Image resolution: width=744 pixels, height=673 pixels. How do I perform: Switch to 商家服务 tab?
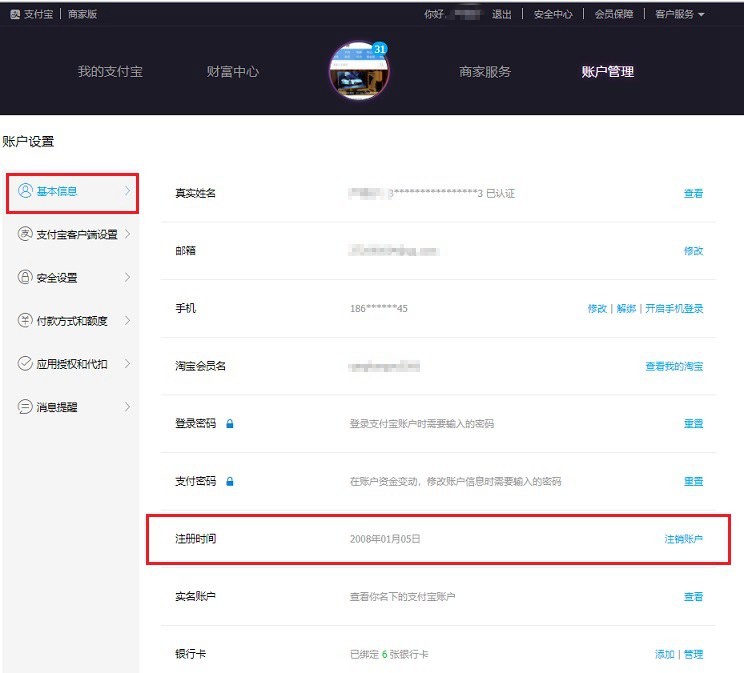point(485,72)
